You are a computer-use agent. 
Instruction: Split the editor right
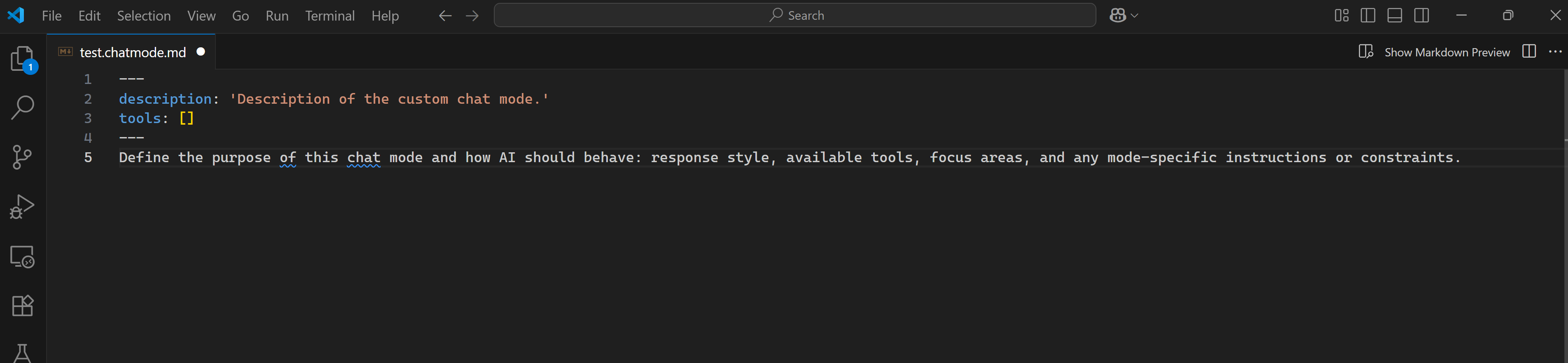pos(1529,52)
